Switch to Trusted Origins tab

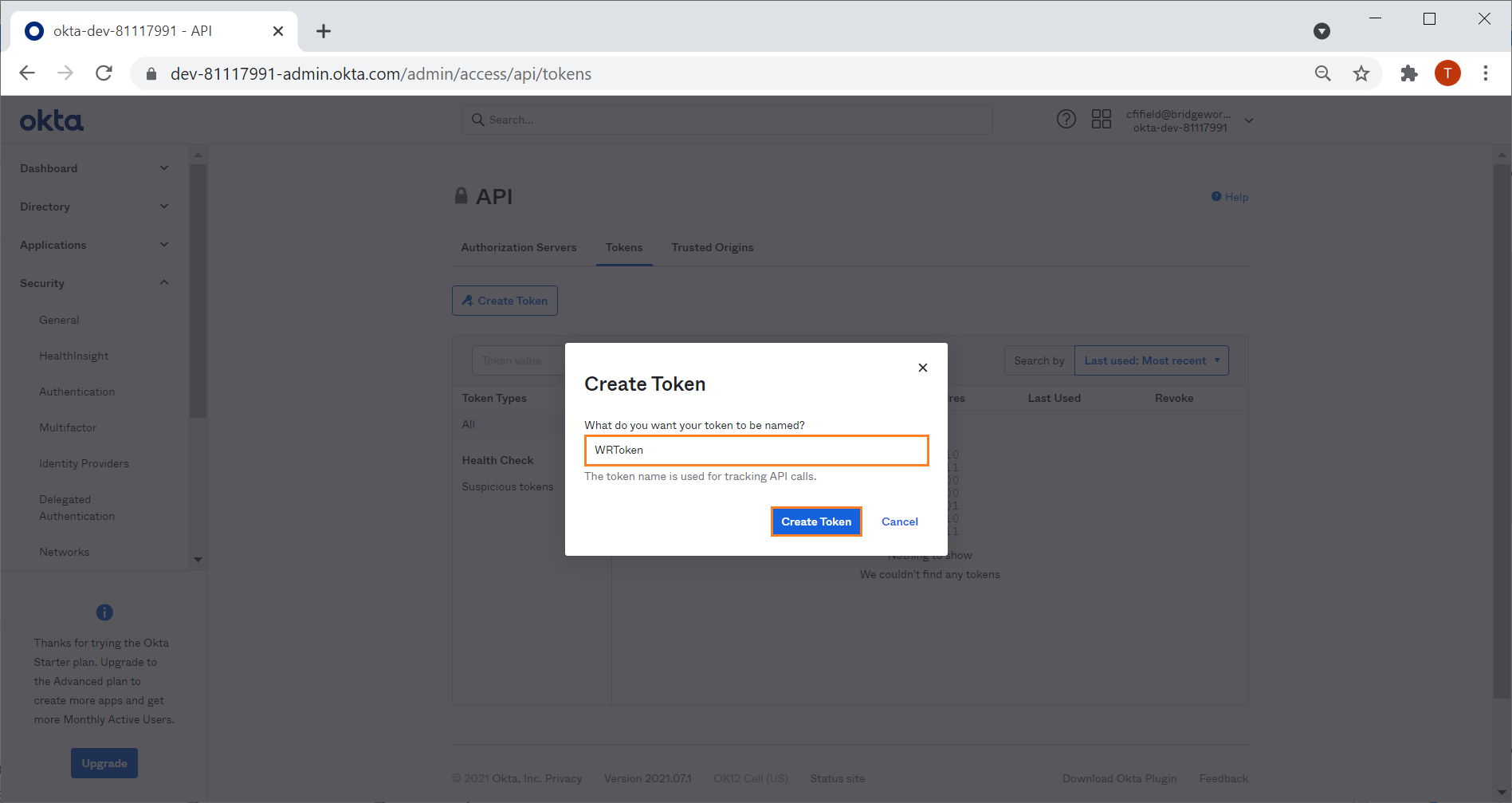(x=713, y=247)
